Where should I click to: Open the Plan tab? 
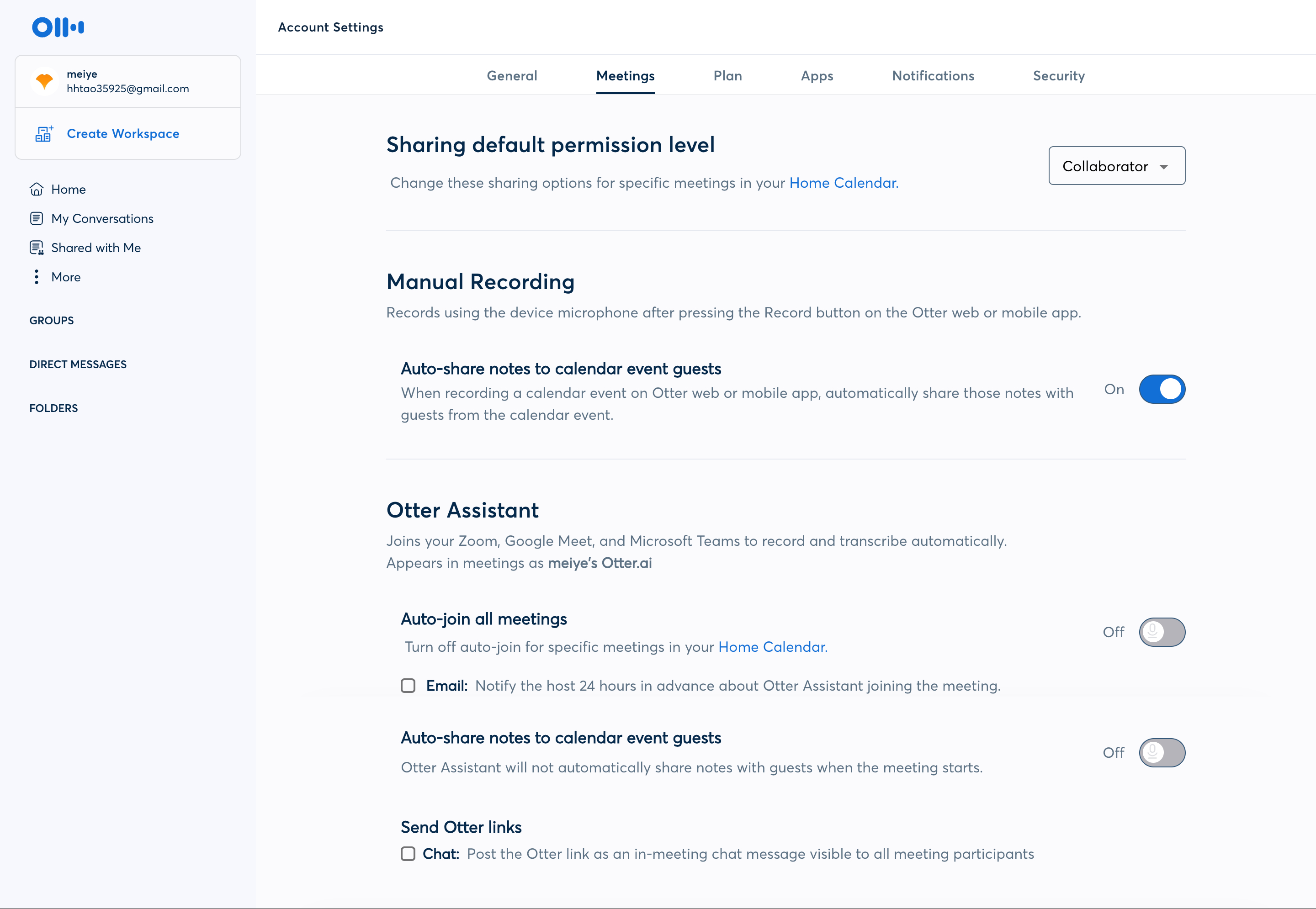point(727,76)
